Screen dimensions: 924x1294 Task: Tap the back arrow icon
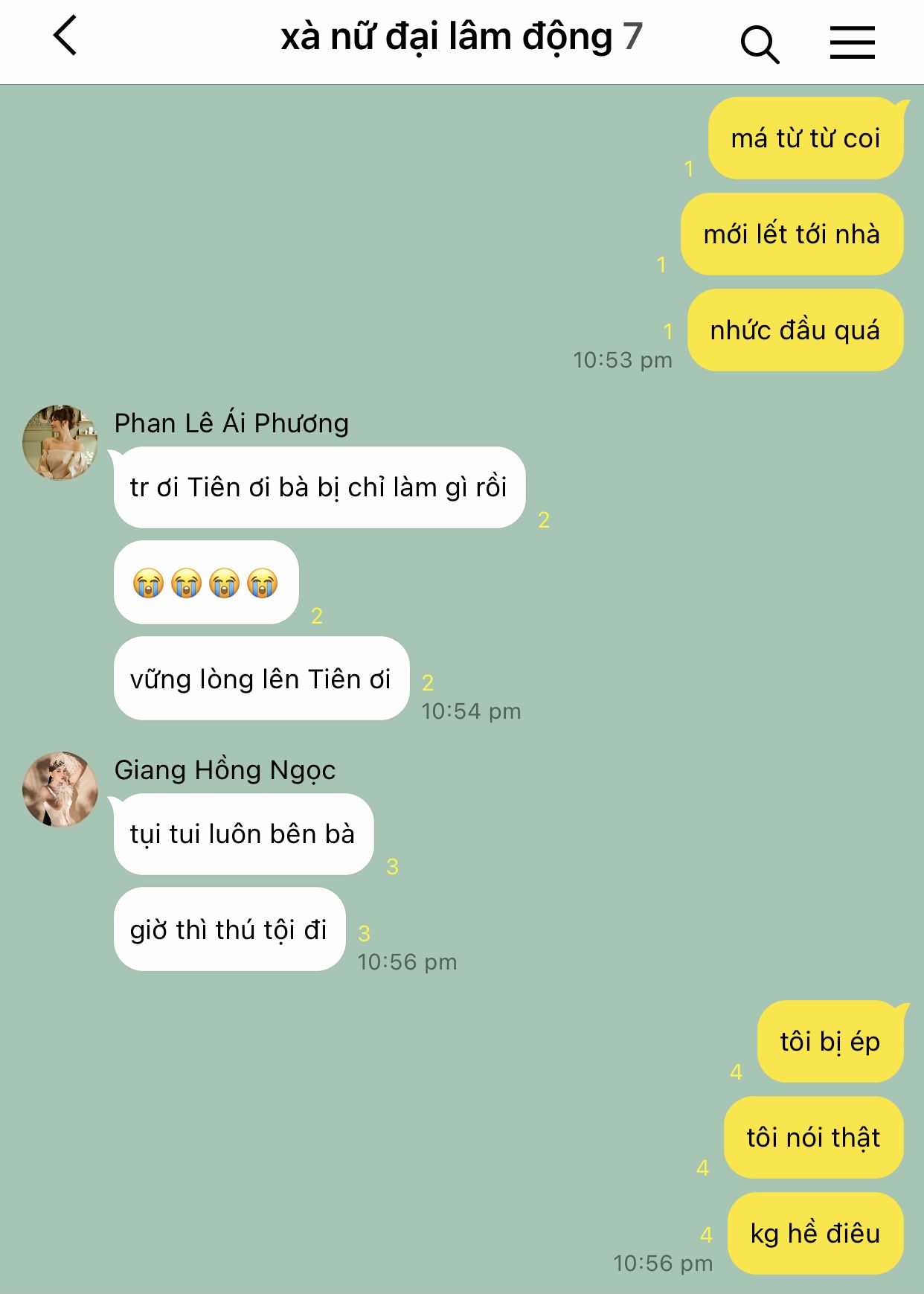(65, 36)
